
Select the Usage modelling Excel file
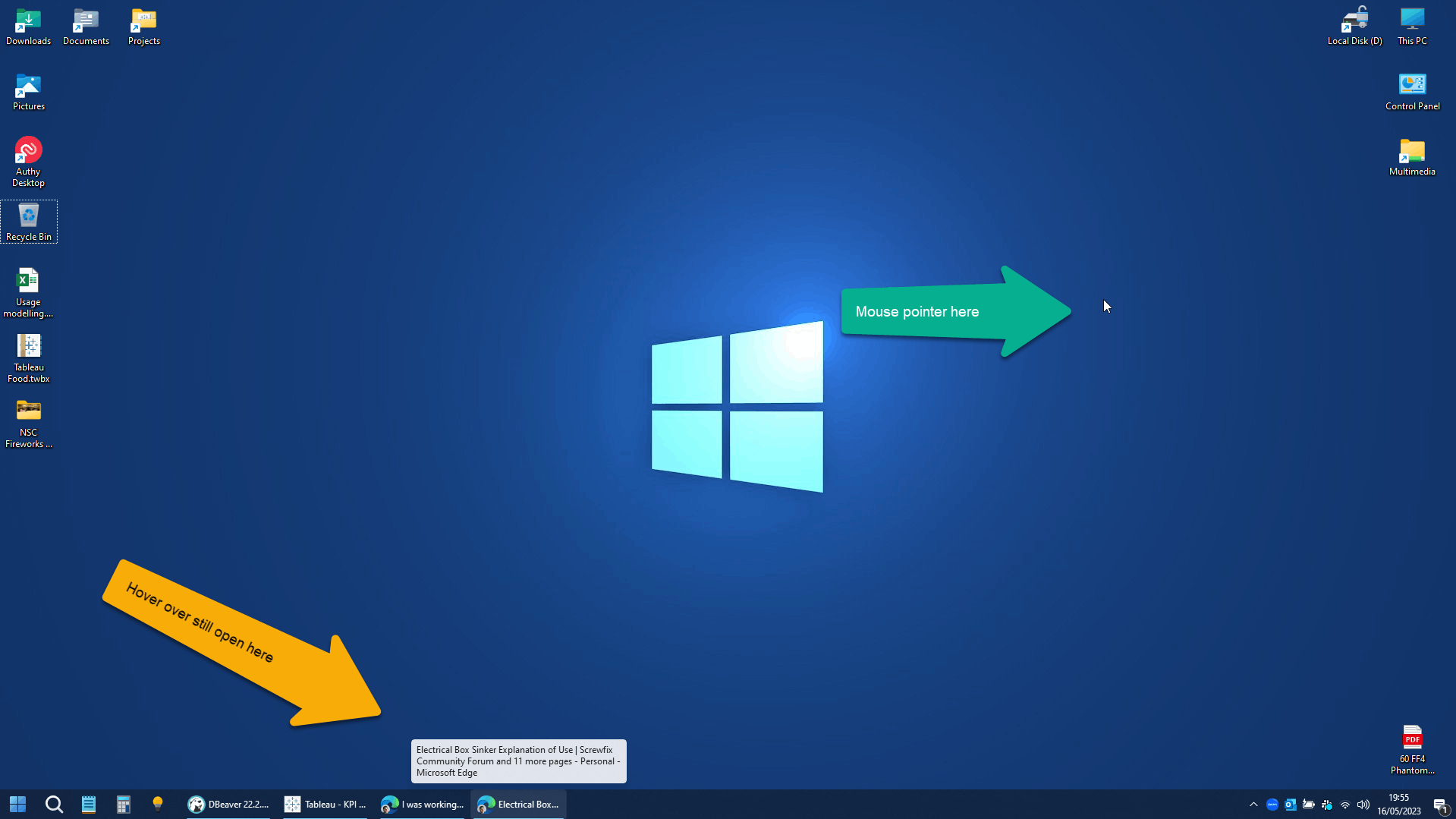pyautogui.click(x=29, y=292)
